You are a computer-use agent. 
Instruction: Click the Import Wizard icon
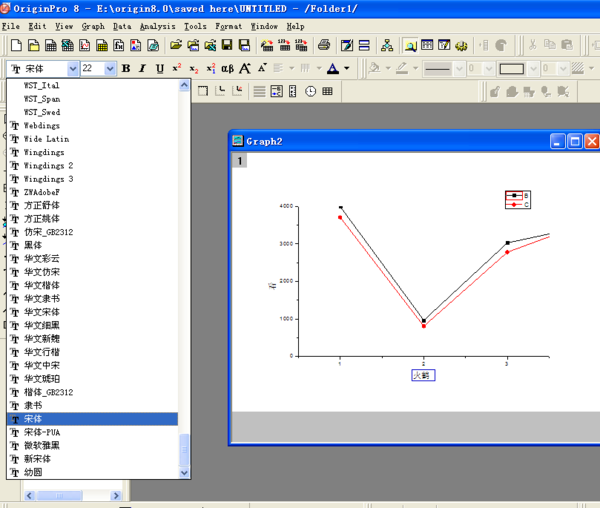coord(267,45)
